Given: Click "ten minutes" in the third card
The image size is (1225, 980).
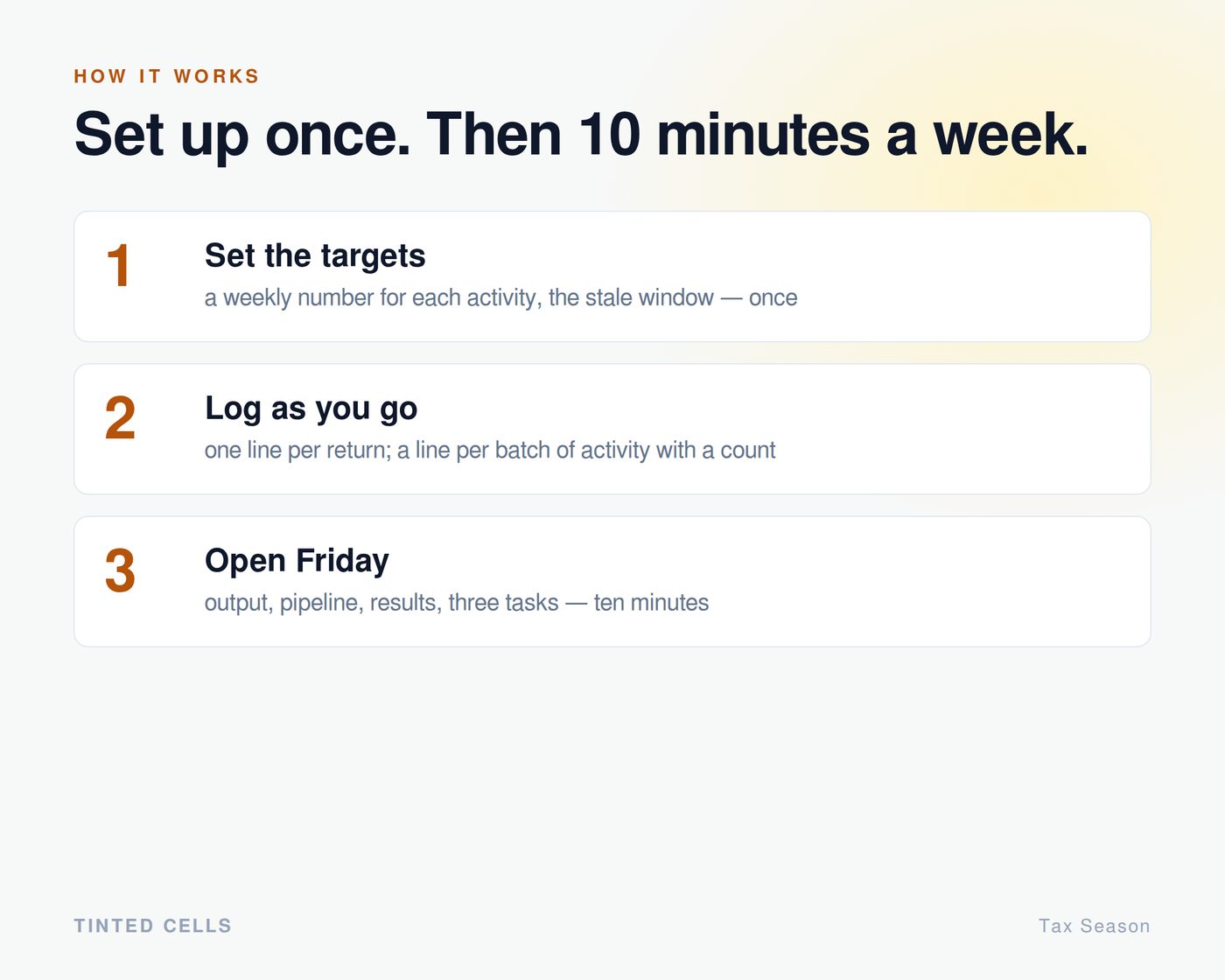Looking at the screenshot, I should [651, 602].
